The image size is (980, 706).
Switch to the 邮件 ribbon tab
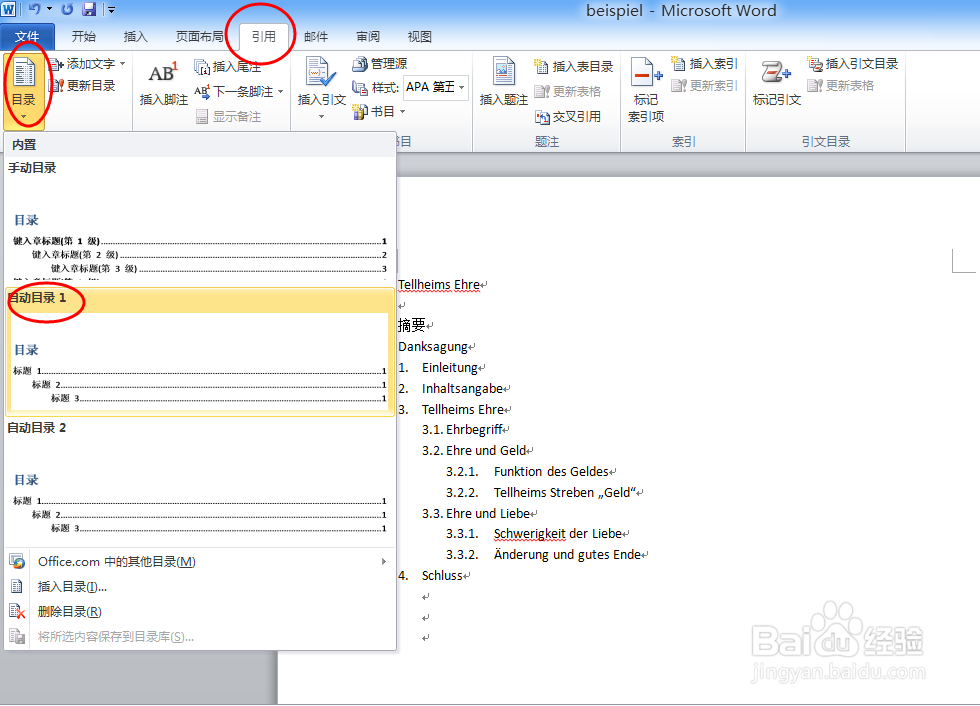316,35
